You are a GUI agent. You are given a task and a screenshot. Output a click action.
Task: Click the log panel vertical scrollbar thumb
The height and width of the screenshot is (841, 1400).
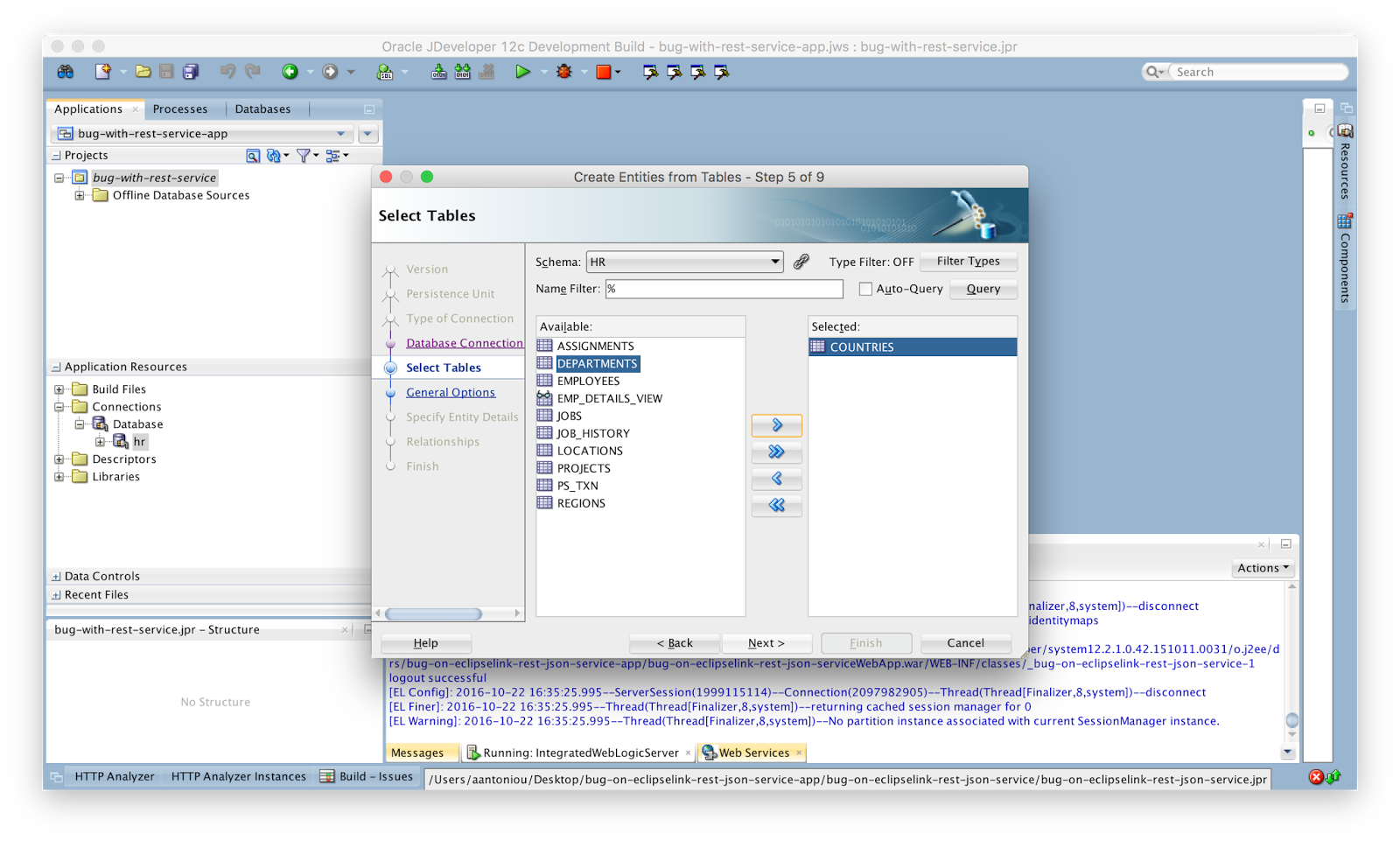coord(1292,721)
